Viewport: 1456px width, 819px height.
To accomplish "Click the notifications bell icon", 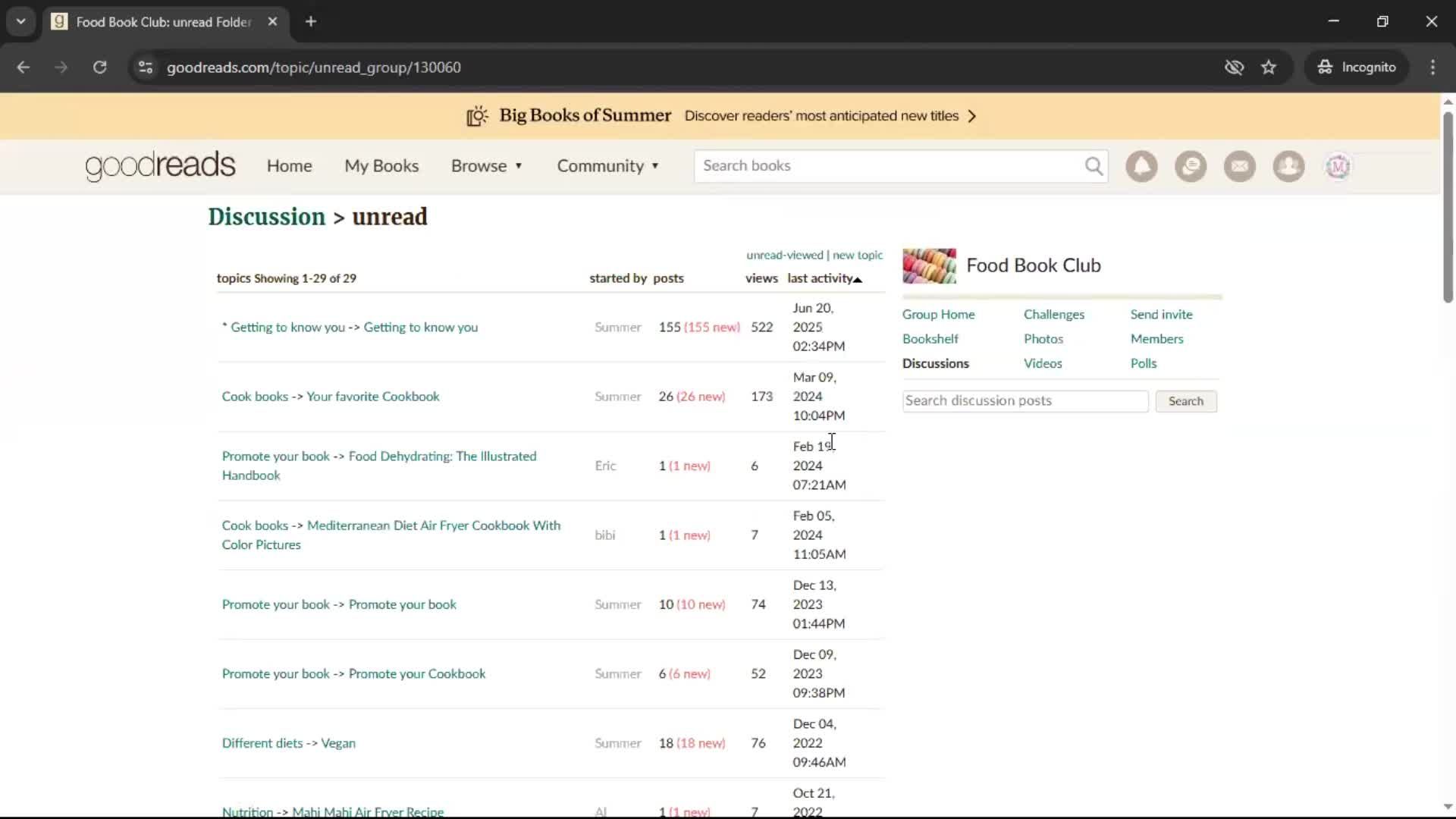I will pos(1141,166).
